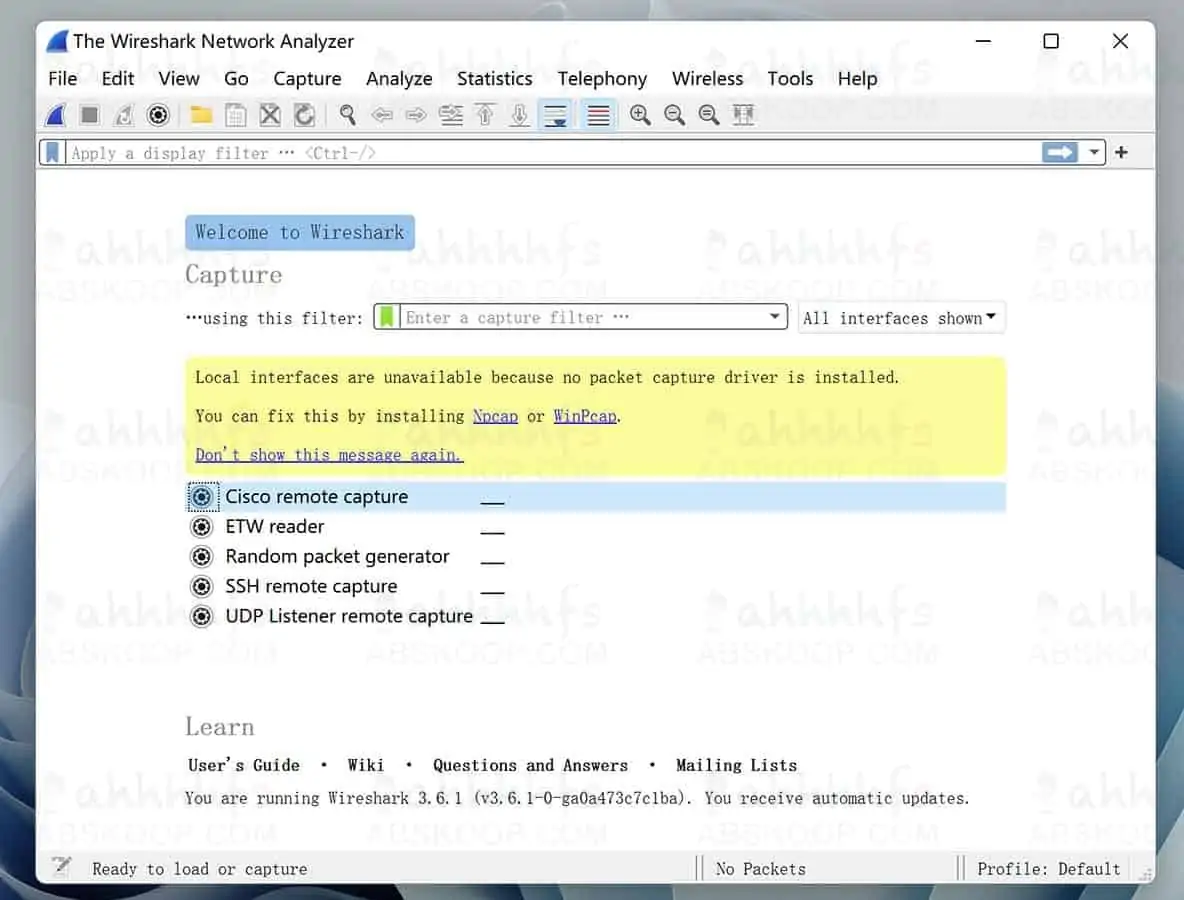Expand the capture filter dropdown arrow

click(775, 316)
